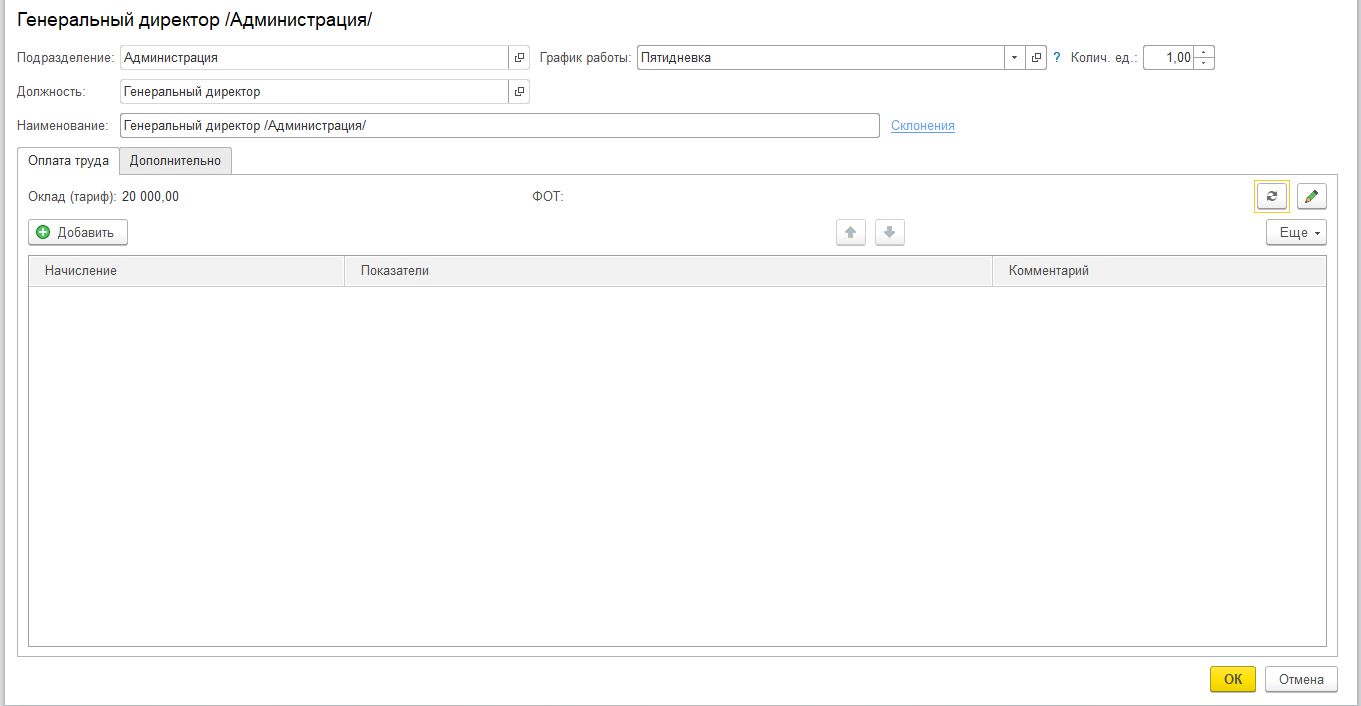The image size is (1361, 706).
Task: Click the Отмена button
Action: [x=1300, y=679]
